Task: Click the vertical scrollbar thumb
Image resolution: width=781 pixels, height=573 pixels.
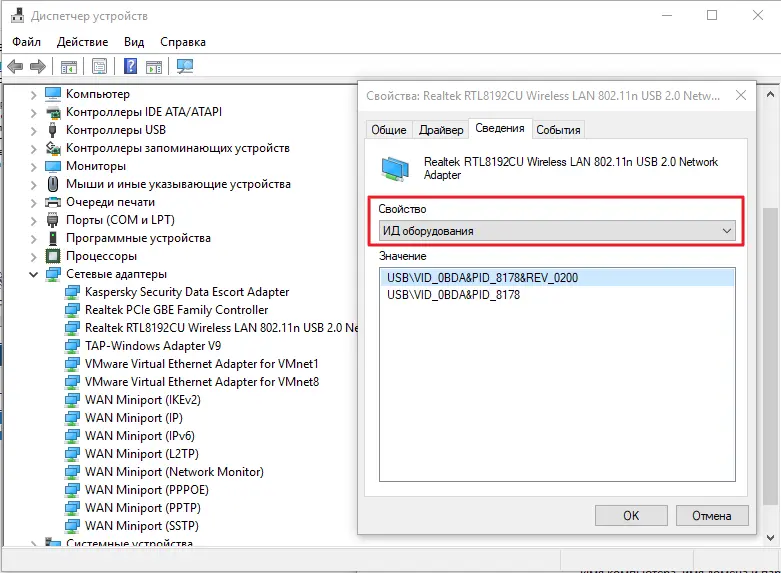Action: [x=770, y=356]
